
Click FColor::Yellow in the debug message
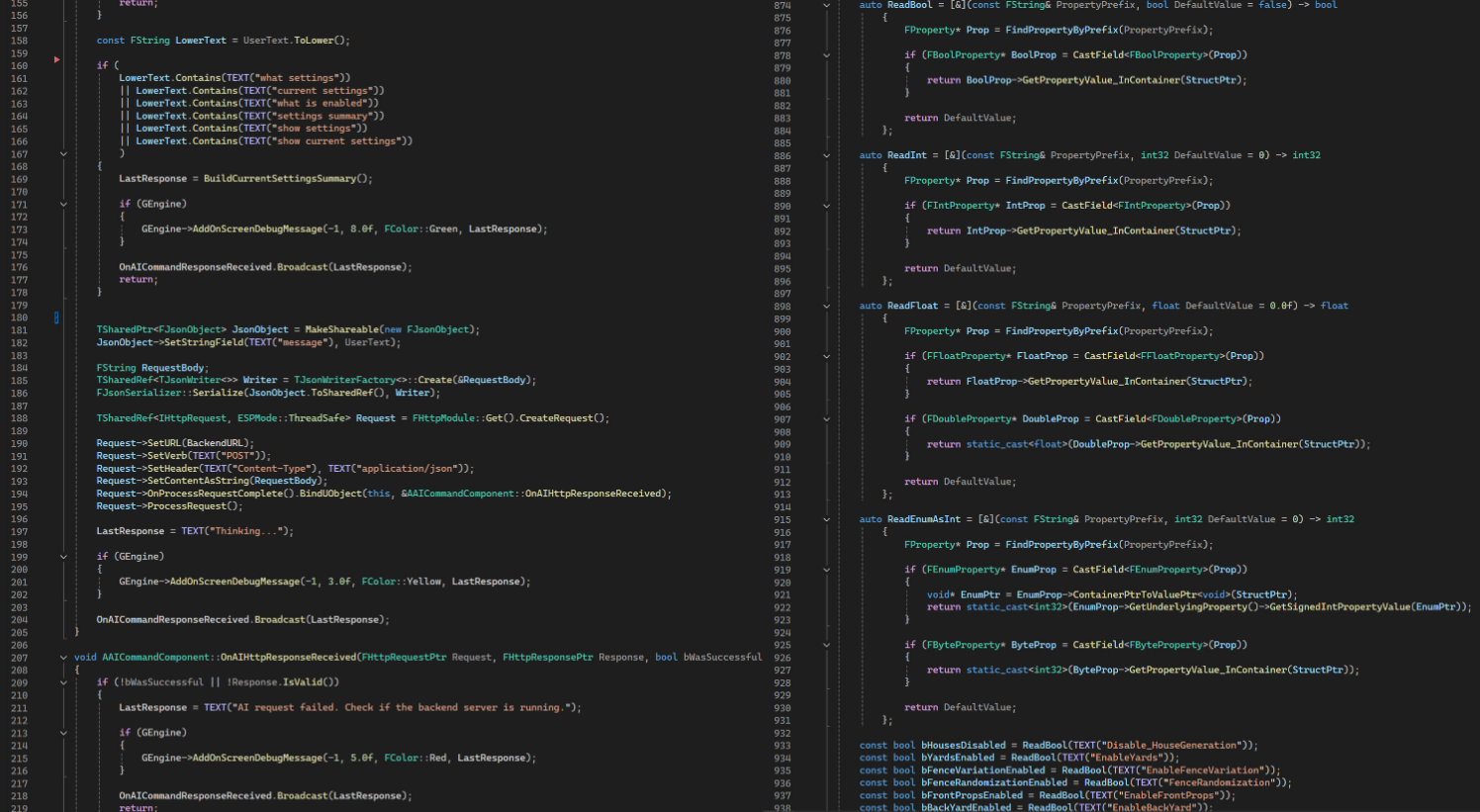pyautogui.click(x=402, y=582)
